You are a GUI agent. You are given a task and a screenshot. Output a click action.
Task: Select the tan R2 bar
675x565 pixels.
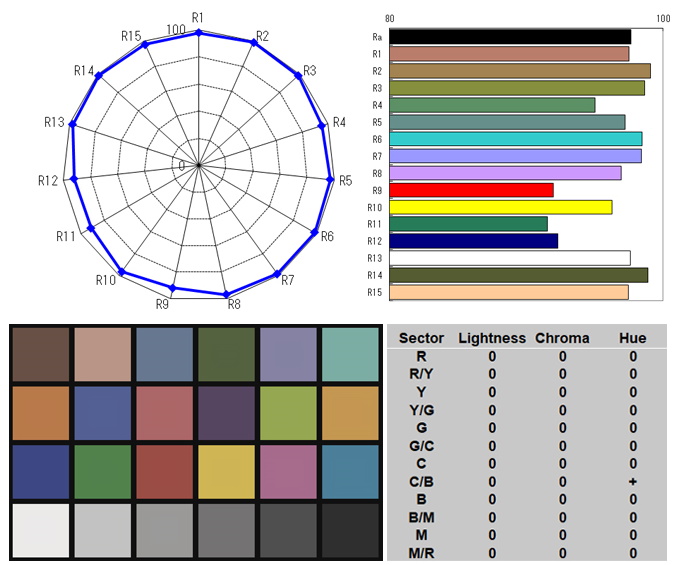[x=520, y=71]
